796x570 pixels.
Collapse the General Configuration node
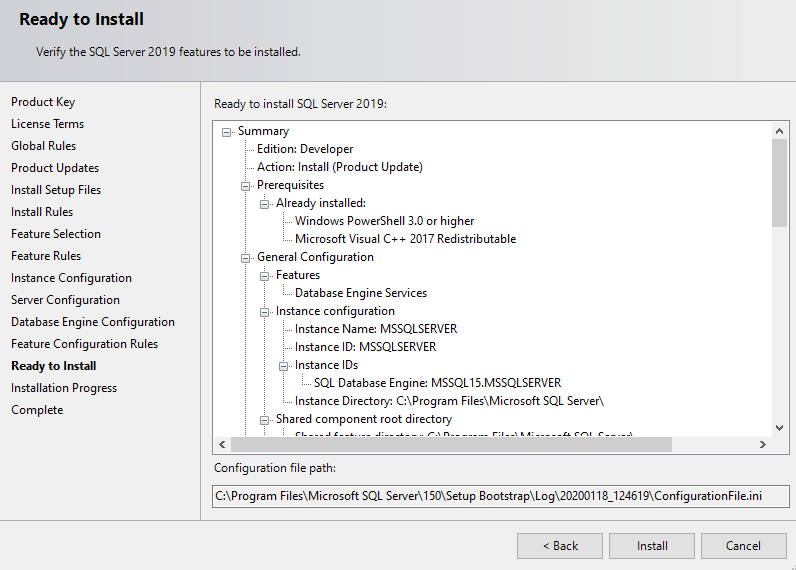click(x=247, y=258)
